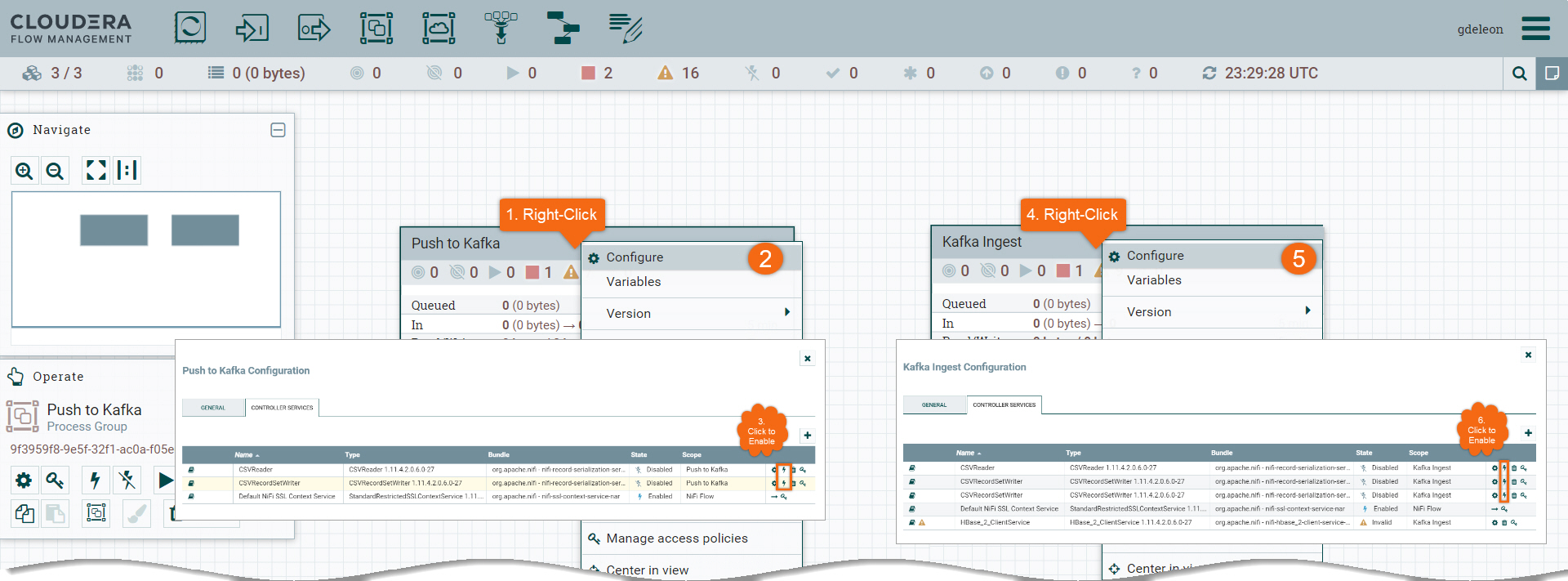Choose Configure in Push to Kafka context menu
The width and height of the screenshot is (1568, 581).
(691, 257)
